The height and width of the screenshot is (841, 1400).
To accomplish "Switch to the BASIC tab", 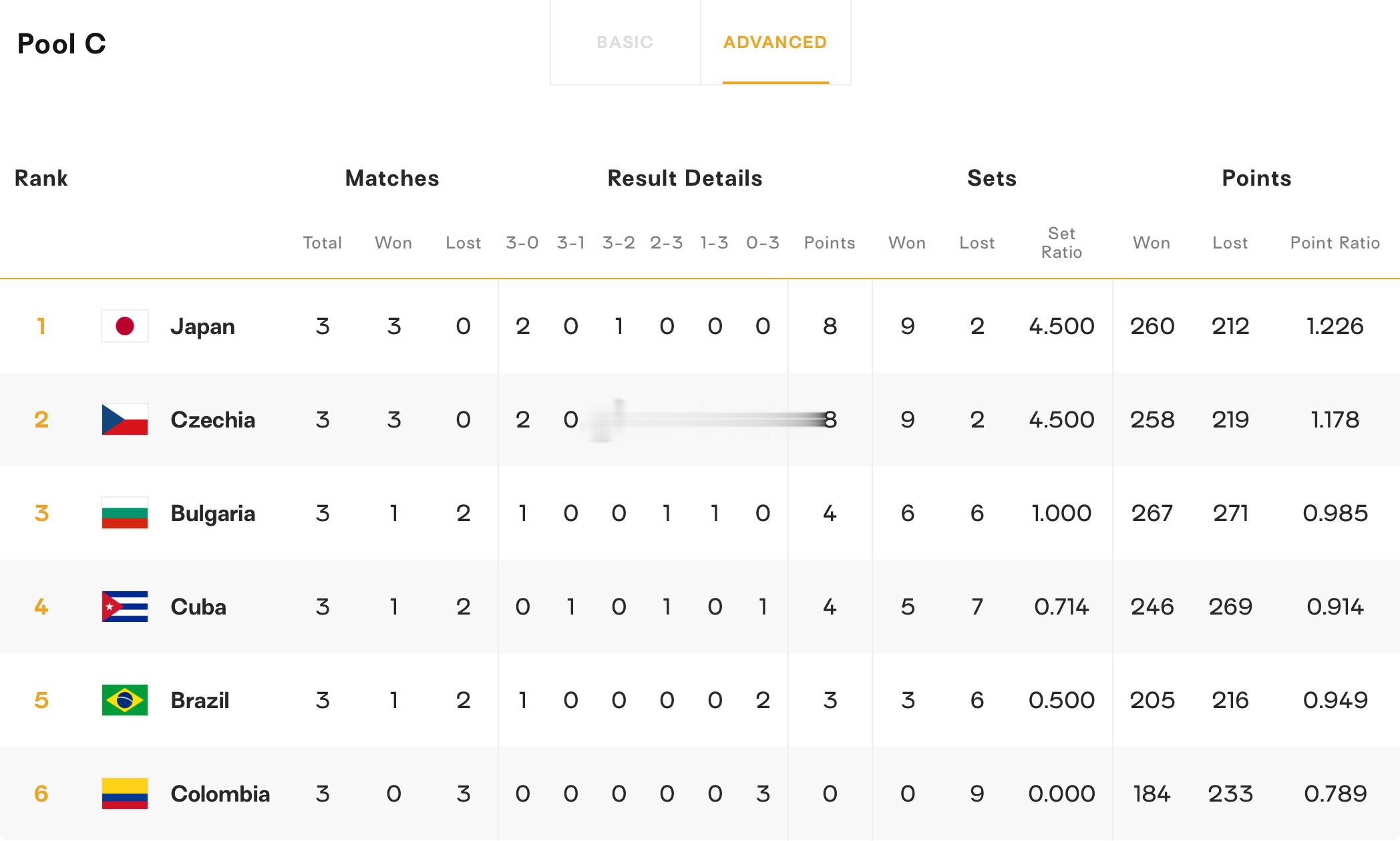I will point(625,42).
